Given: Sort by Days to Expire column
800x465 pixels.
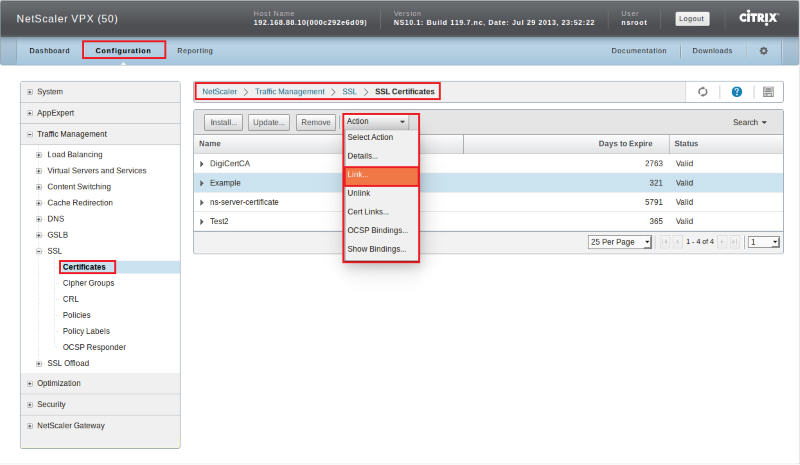Looking at the screenshot, I should (x=626, y=144).
